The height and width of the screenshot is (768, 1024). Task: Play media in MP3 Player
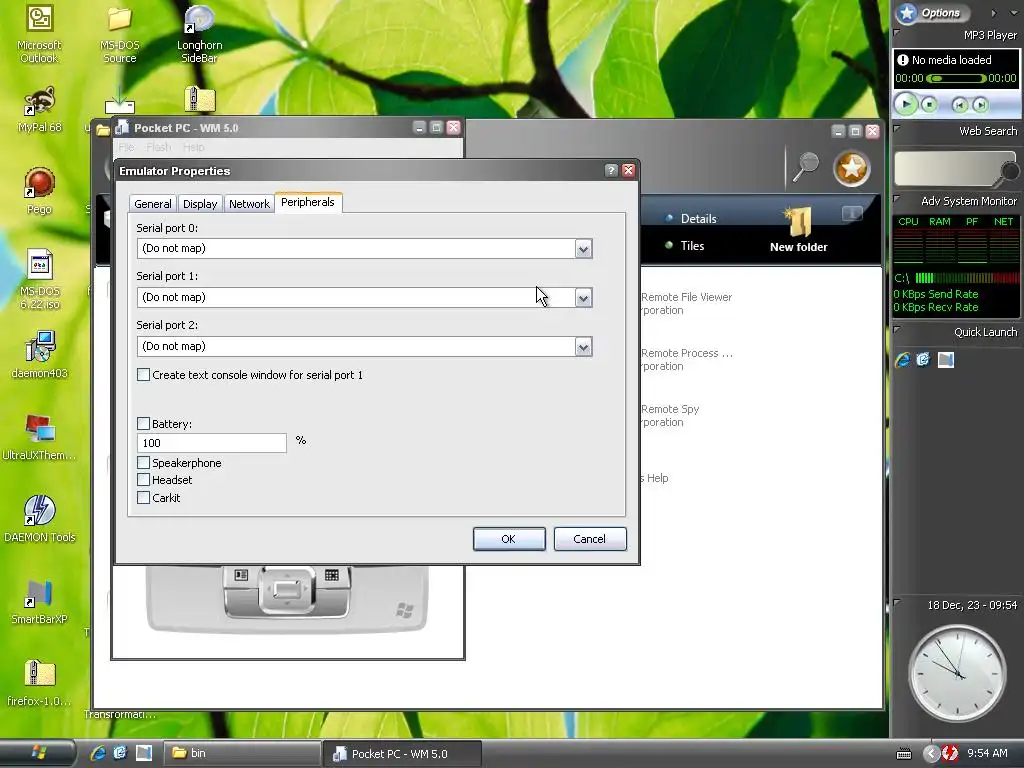point(905,104)
